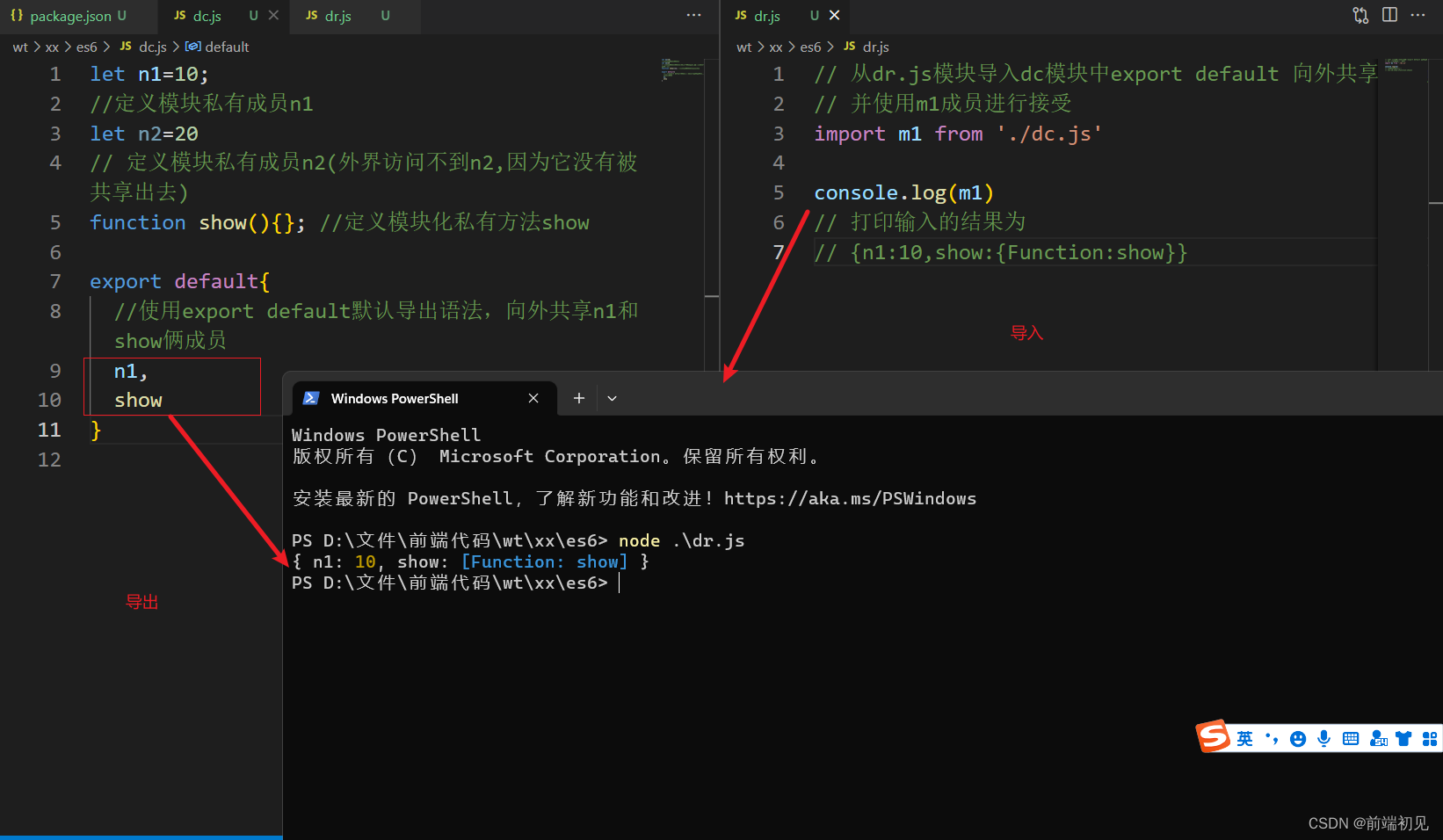Click the open changes compare icon
Screen dimensions: 1443x840
[x=1360, y=16]
